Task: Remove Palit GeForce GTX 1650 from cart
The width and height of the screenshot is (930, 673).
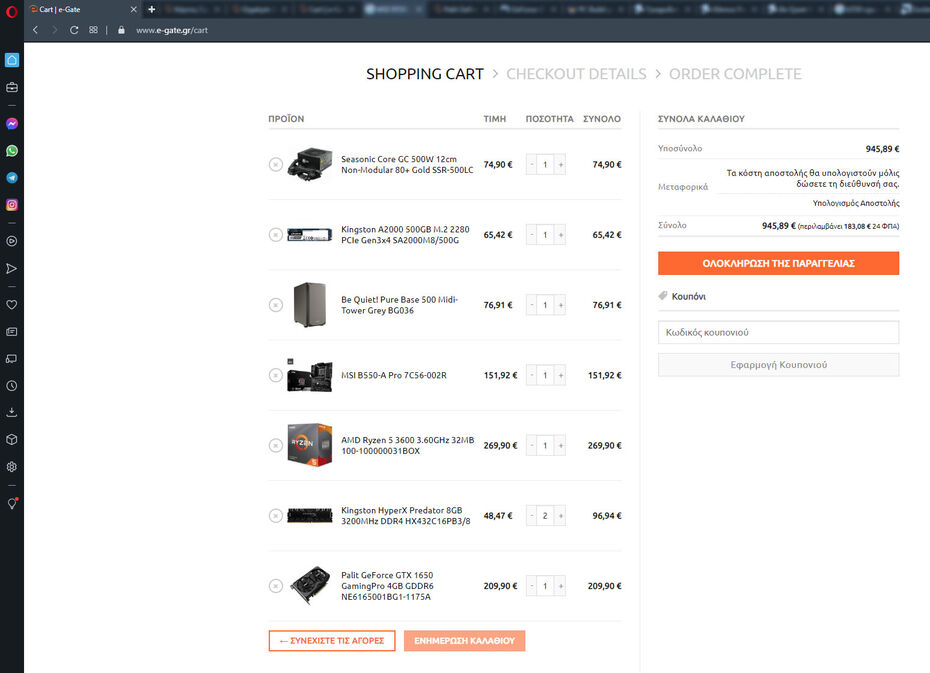Action: tap(276, 586)
